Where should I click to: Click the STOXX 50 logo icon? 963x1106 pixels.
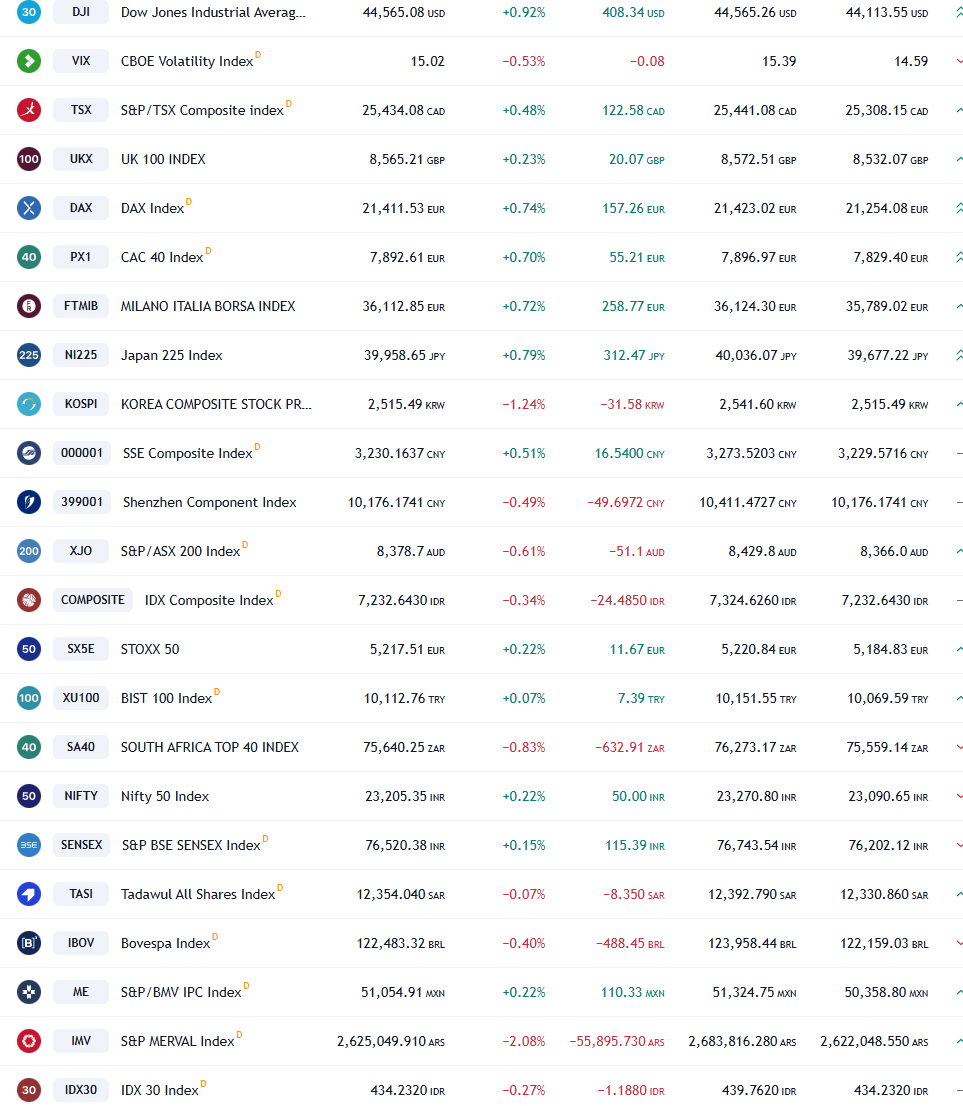(x=29, y=649)
